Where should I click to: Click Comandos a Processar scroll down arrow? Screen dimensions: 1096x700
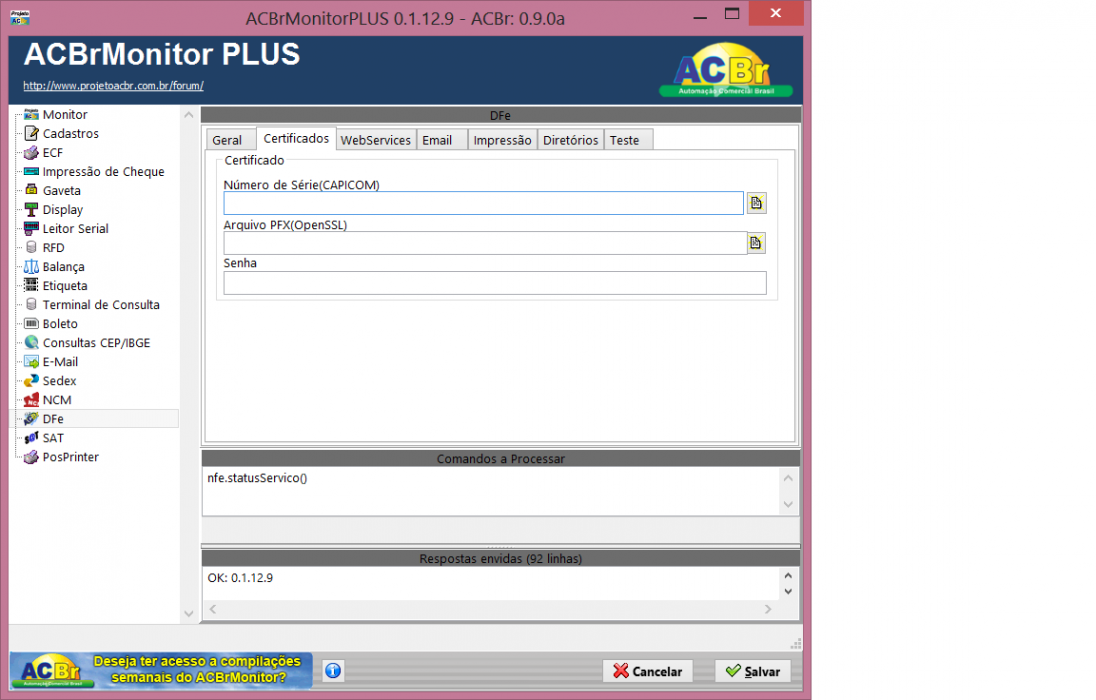pyautogui.click(x=788, y=504)
